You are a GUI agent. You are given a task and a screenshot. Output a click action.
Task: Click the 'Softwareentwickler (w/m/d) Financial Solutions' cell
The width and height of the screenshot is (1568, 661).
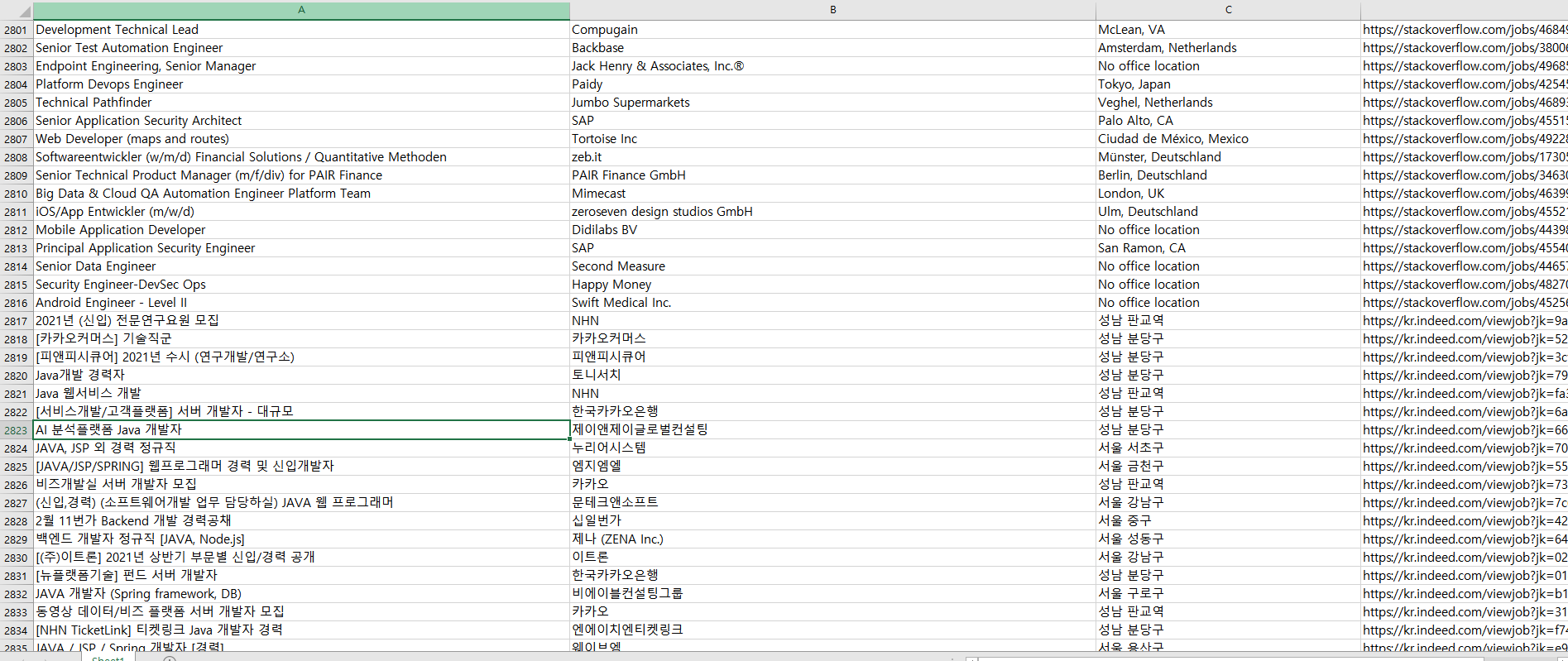point(301,157)
